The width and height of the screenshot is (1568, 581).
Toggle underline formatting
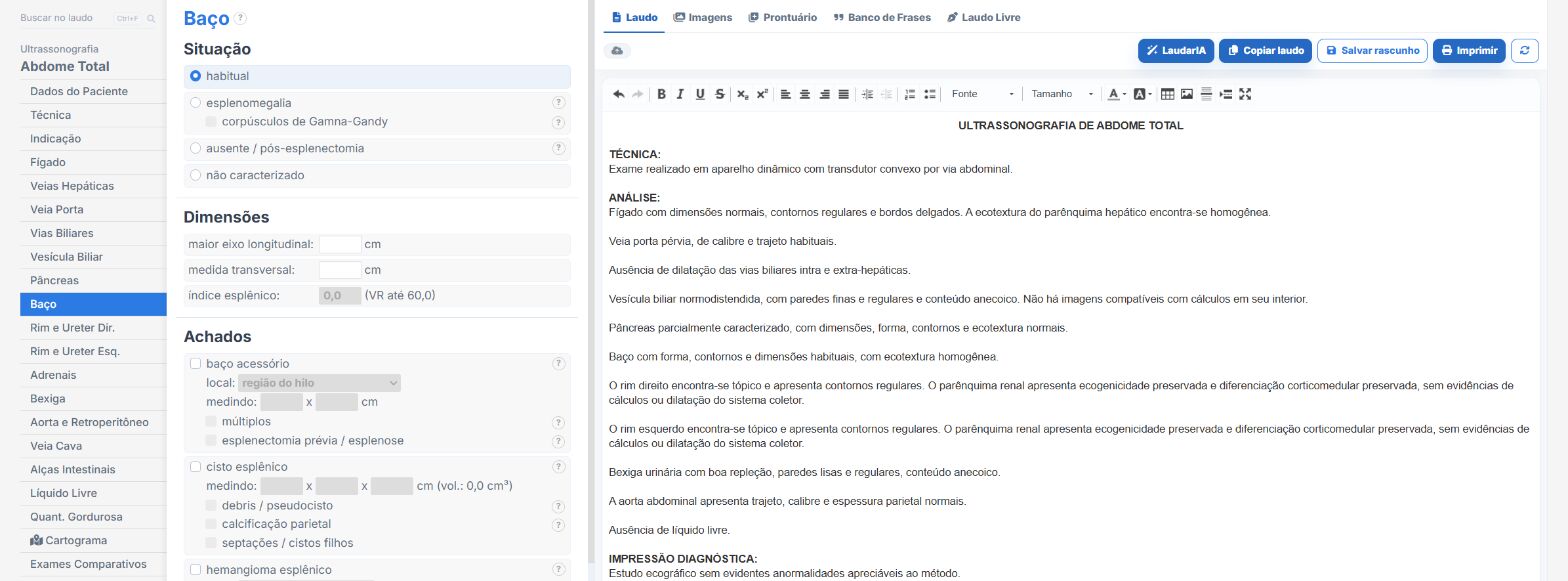point(700,94)
